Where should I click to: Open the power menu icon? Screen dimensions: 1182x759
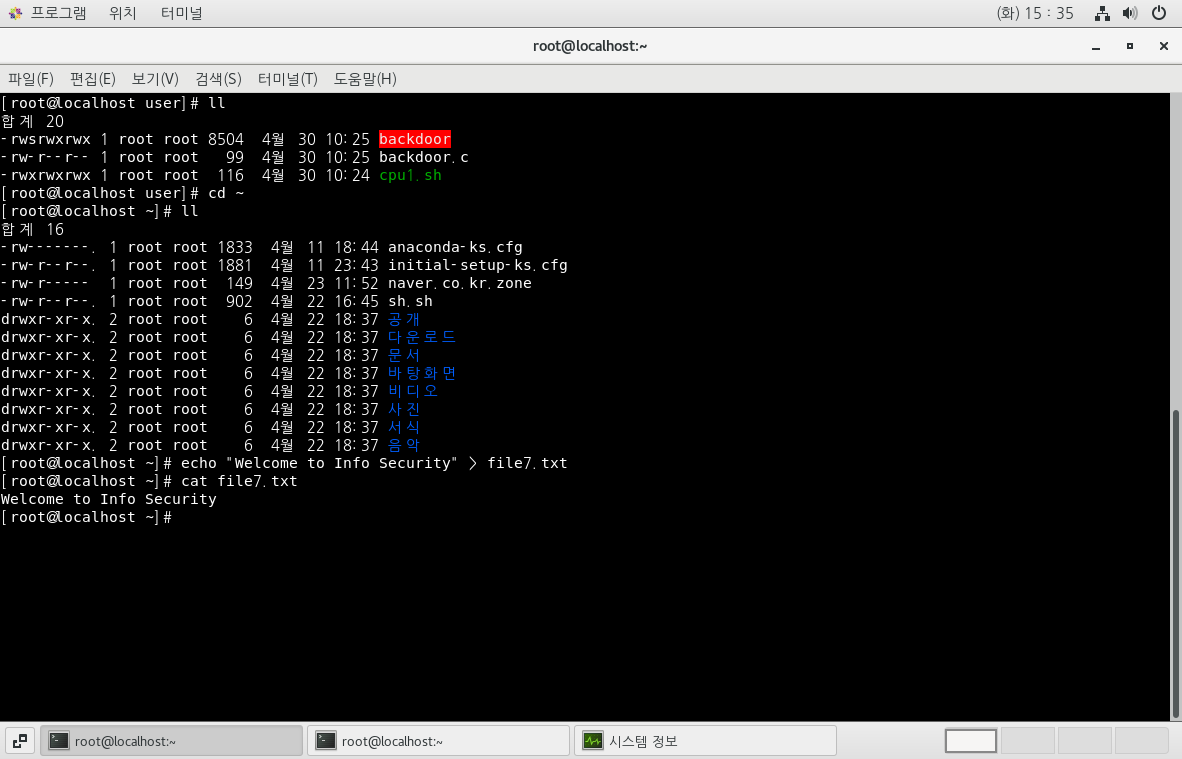pyautogui.click(x=1159, y=13)
